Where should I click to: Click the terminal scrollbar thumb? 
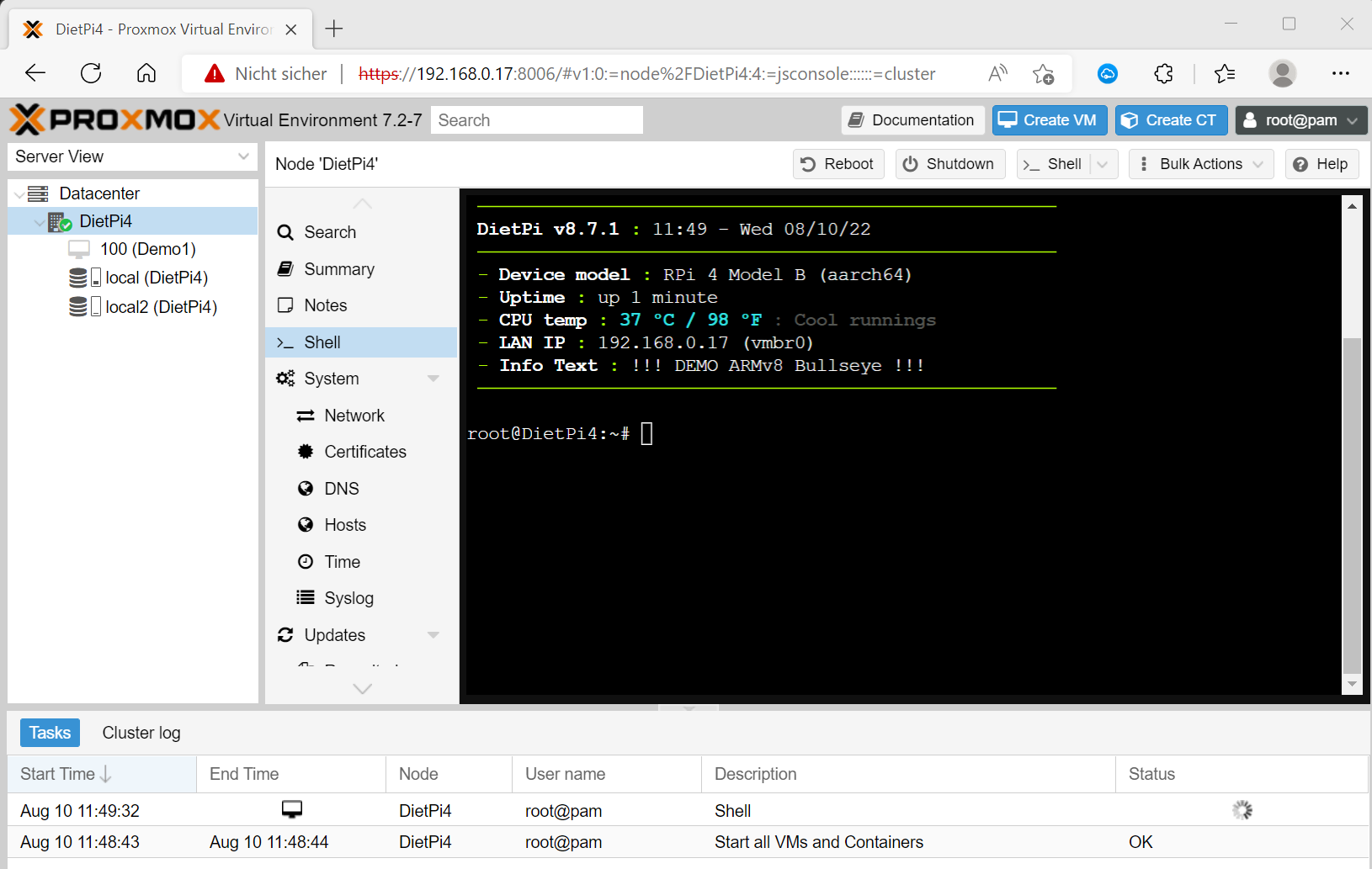(1352, 506)
